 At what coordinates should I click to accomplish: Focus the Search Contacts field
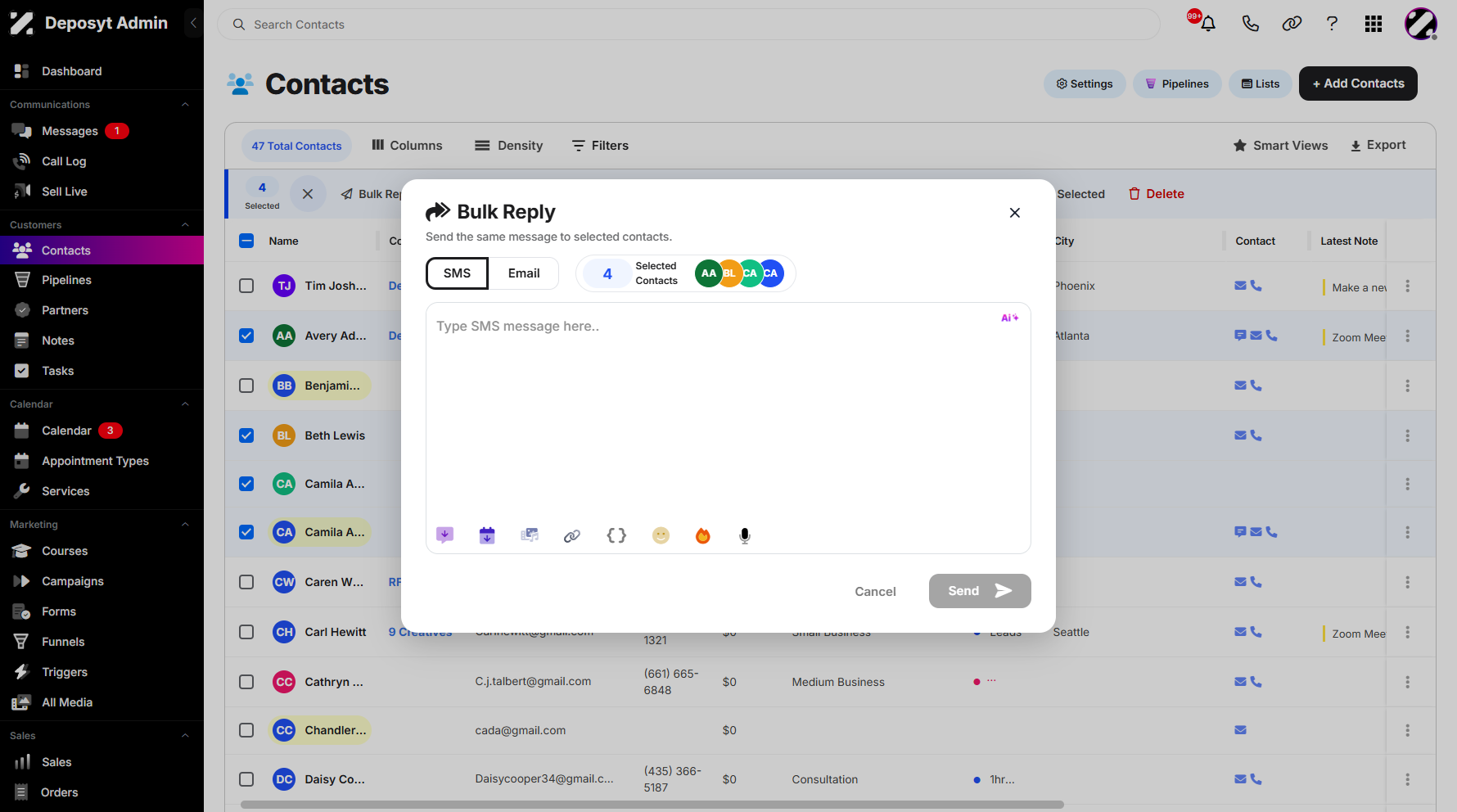click(688, 25)
